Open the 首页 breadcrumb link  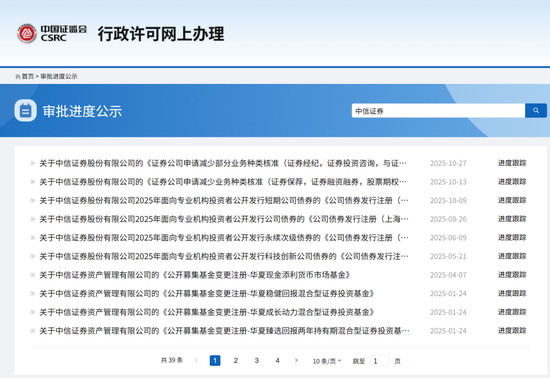pos(28,76)
